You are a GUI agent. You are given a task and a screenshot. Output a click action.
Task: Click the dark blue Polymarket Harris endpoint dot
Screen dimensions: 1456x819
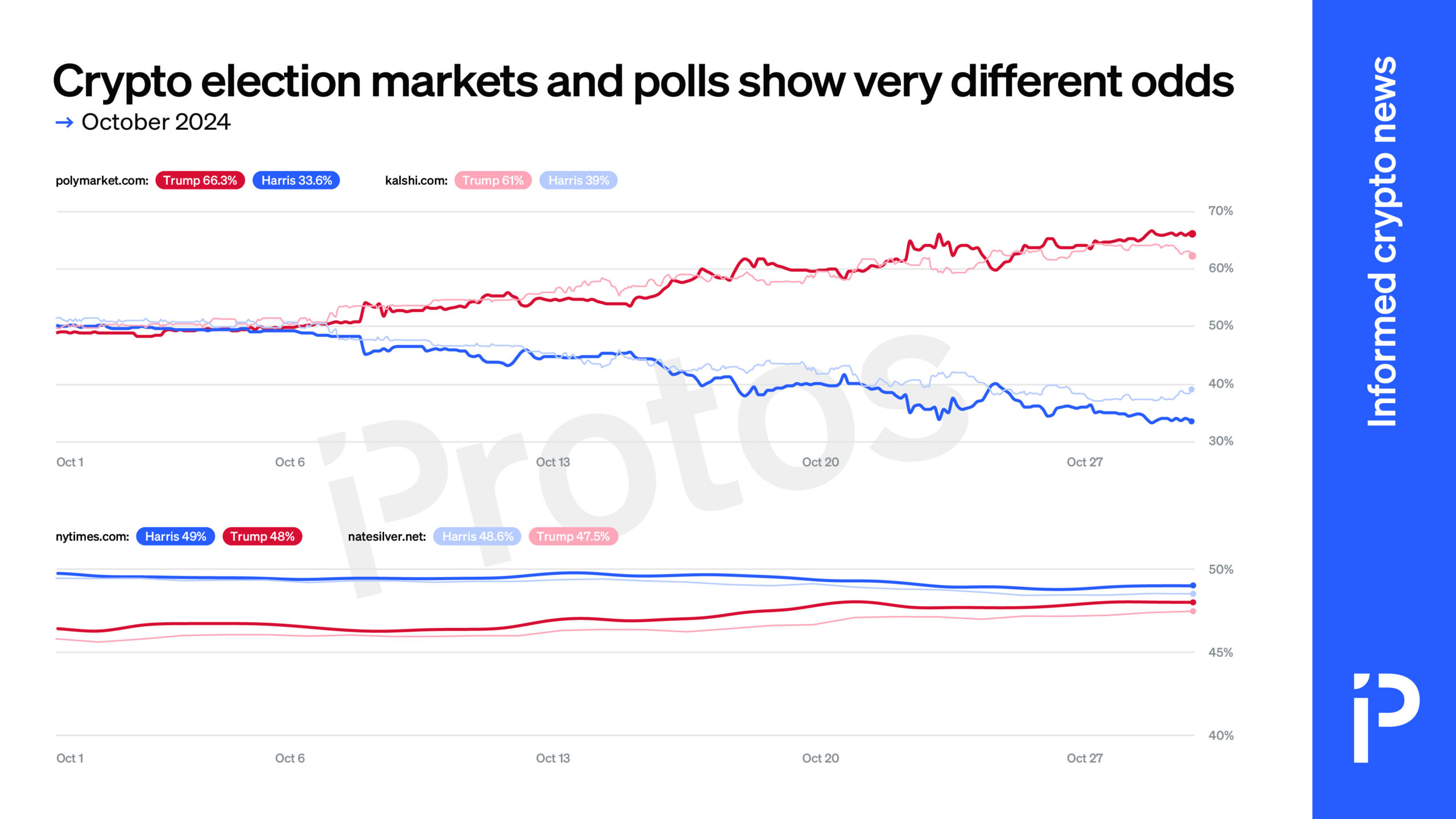click(x=1192, y=421)
